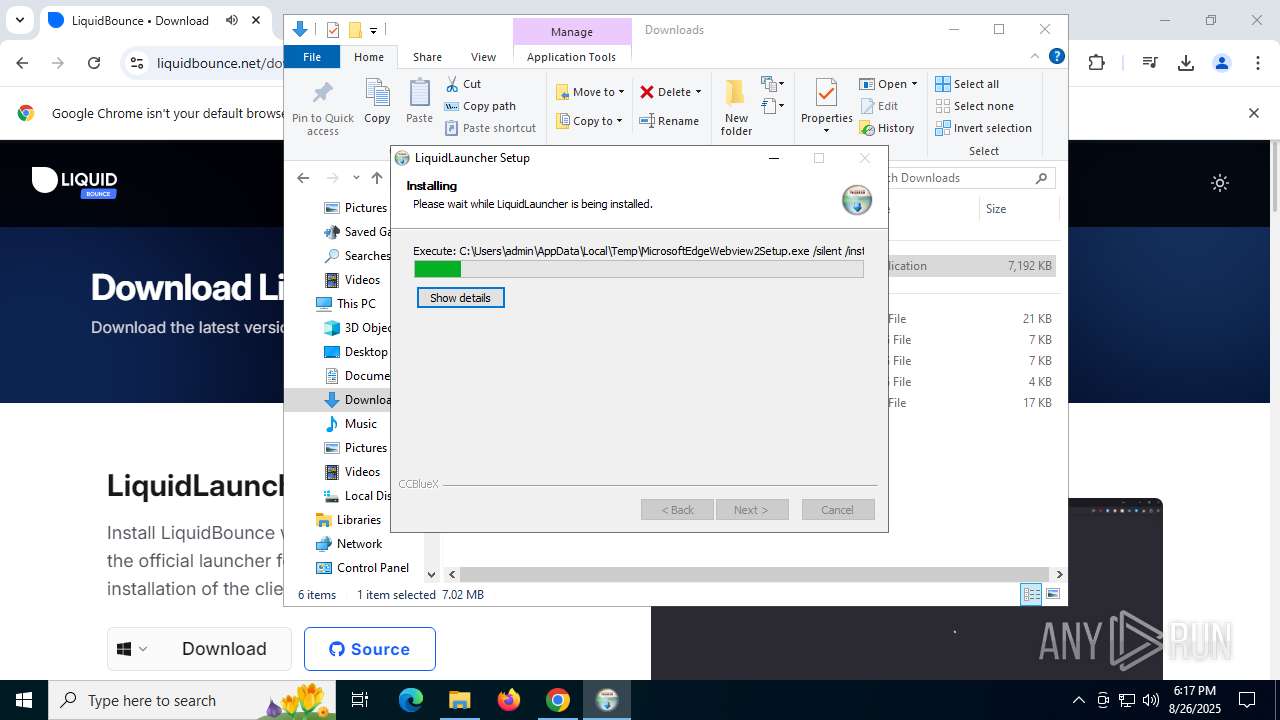This screenshot has width=1280, height=720.
Task: Click the Windows Start button
Action: coord(24,700)
